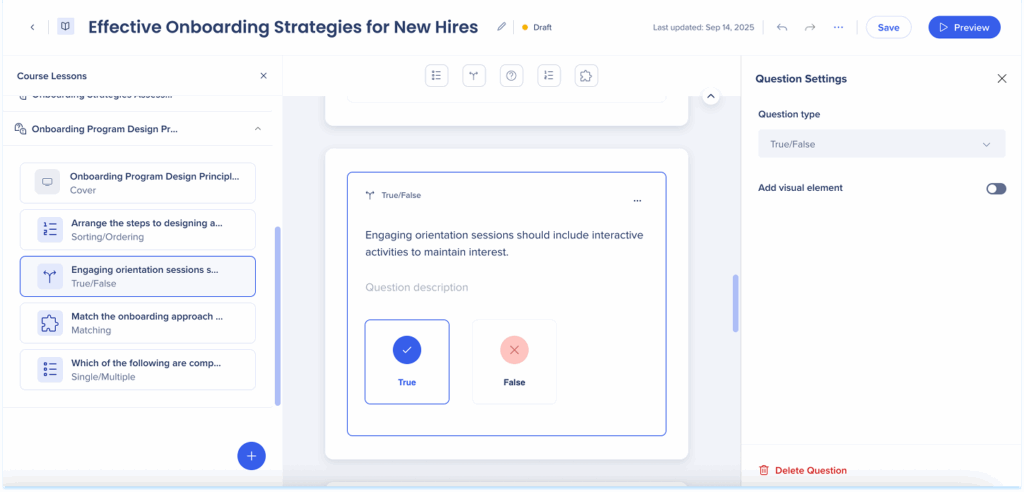This screenshot has width=1024, height=492.
Task: Click the True/False branch toolbar icon
Action: [x=474, y=76]
